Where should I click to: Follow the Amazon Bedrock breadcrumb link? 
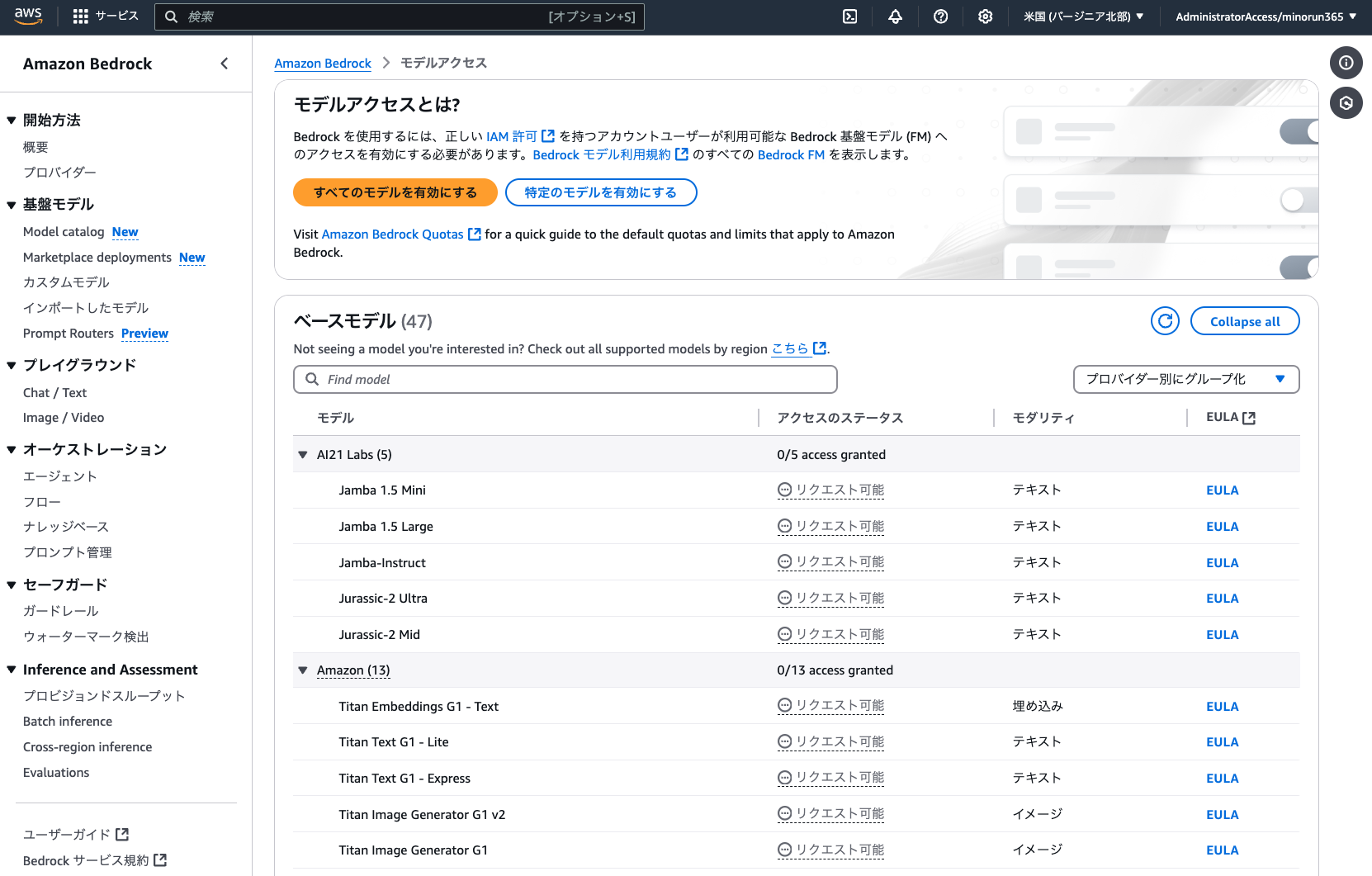pyautogui.click(x=323, y=64)
